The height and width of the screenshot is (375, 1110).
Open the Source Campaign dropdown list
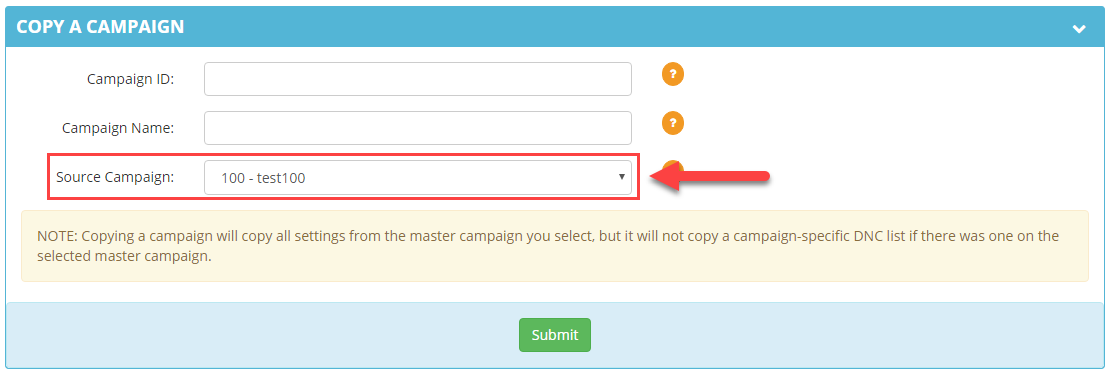click(418, 177)
